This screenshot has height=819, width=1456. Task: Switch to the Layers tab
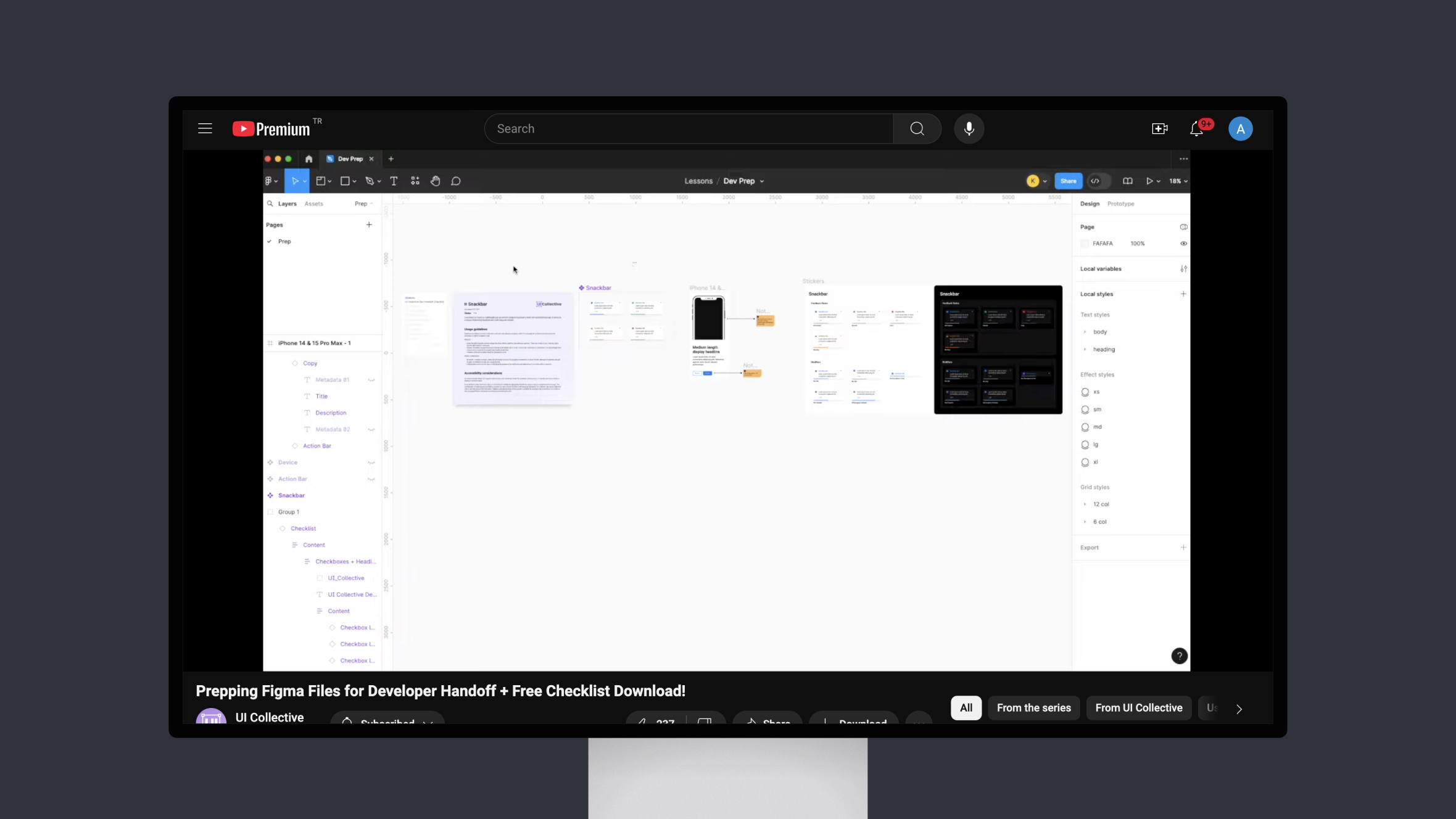287,204
